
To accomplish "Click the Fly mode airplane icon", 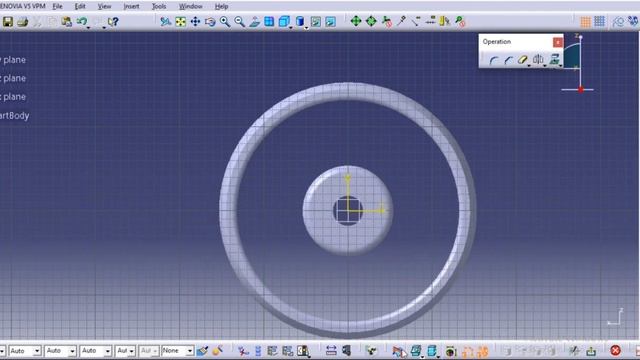I will click(x=165, y=22).
